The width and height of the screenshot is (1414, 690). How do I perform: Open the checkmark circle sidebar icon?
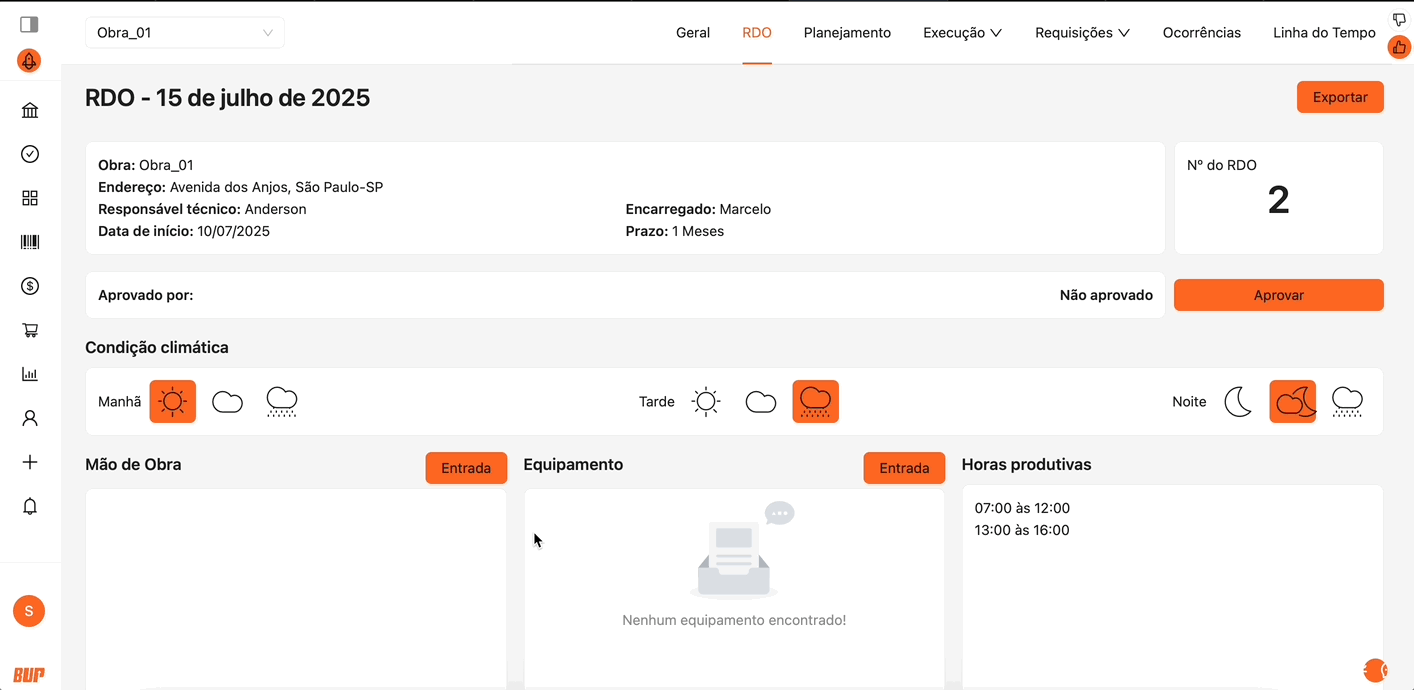[30, 154]
